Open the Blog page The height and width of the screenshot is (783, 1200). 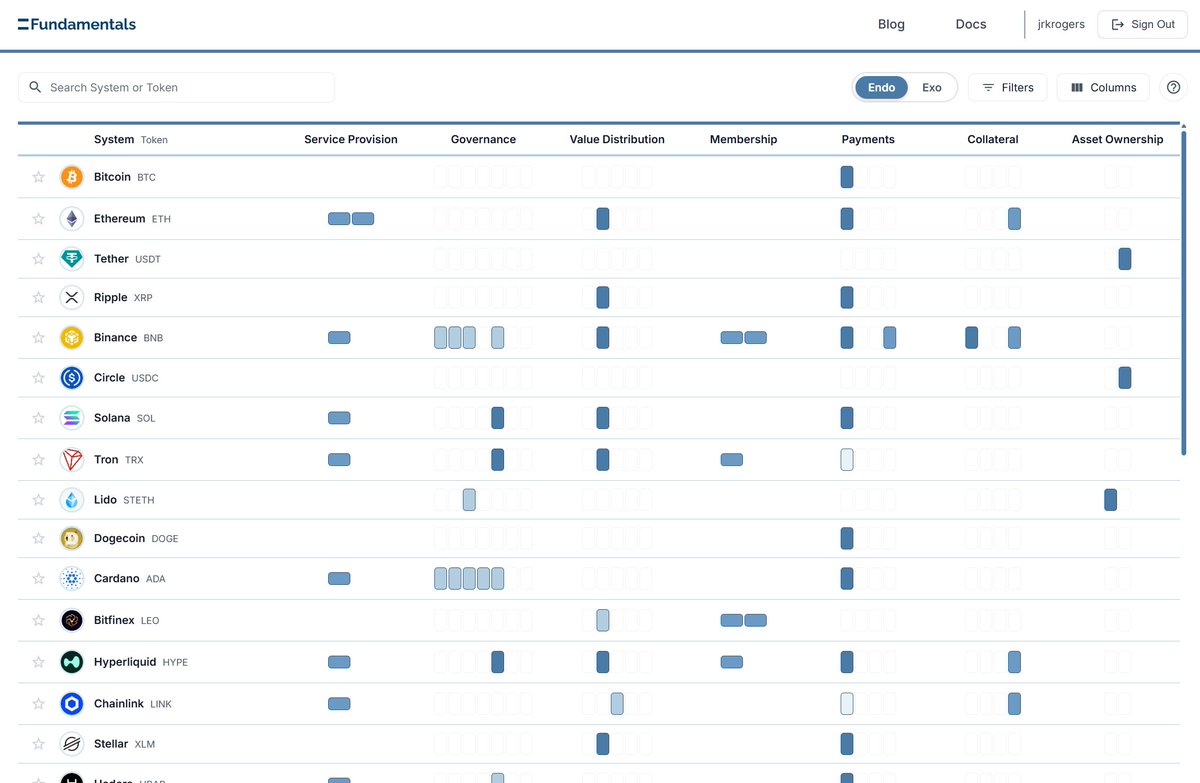pos(891,24)
